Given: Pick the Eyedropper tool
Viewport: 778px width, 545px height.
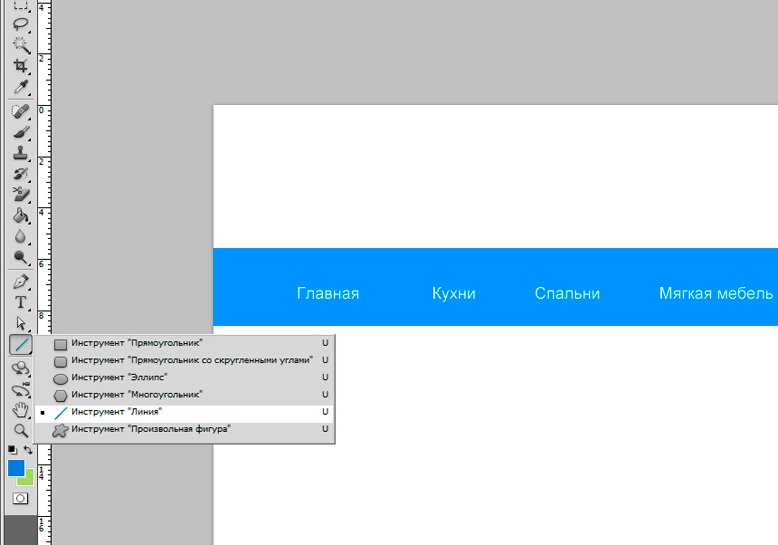Looking at the screenshot, I should (x=20, y=88).
